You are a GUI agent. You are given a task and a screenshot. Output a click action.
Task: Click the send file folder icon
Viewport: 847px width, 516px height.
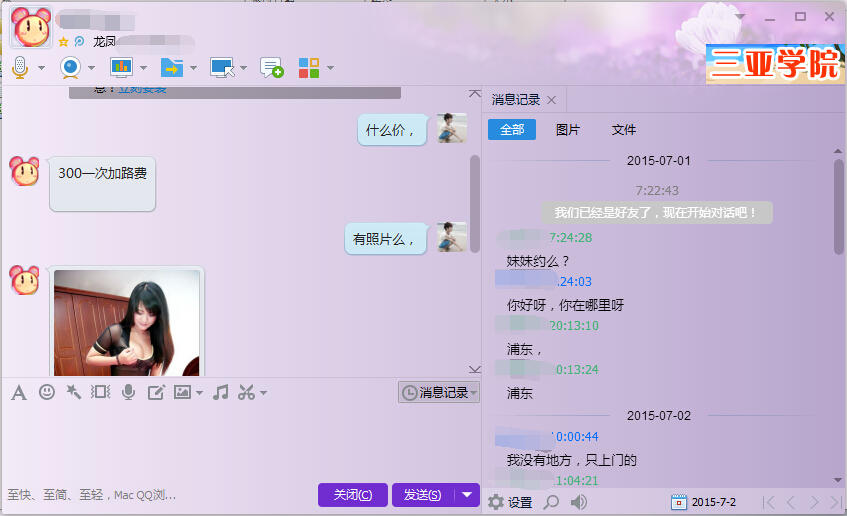click(171, 68)
